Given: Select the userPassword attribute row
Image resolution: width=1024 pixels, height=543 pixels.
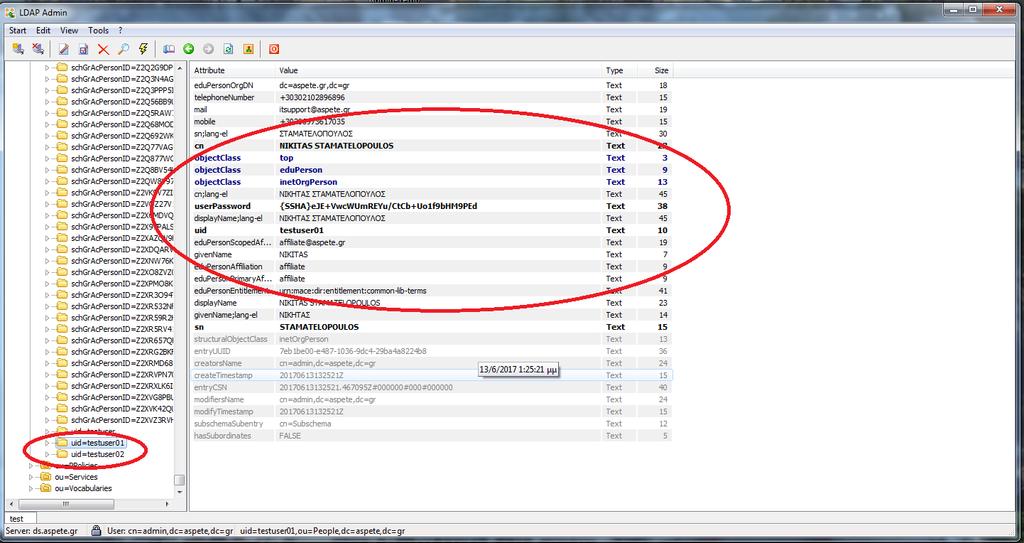Looking at the screenshot, I should point(430,206).
